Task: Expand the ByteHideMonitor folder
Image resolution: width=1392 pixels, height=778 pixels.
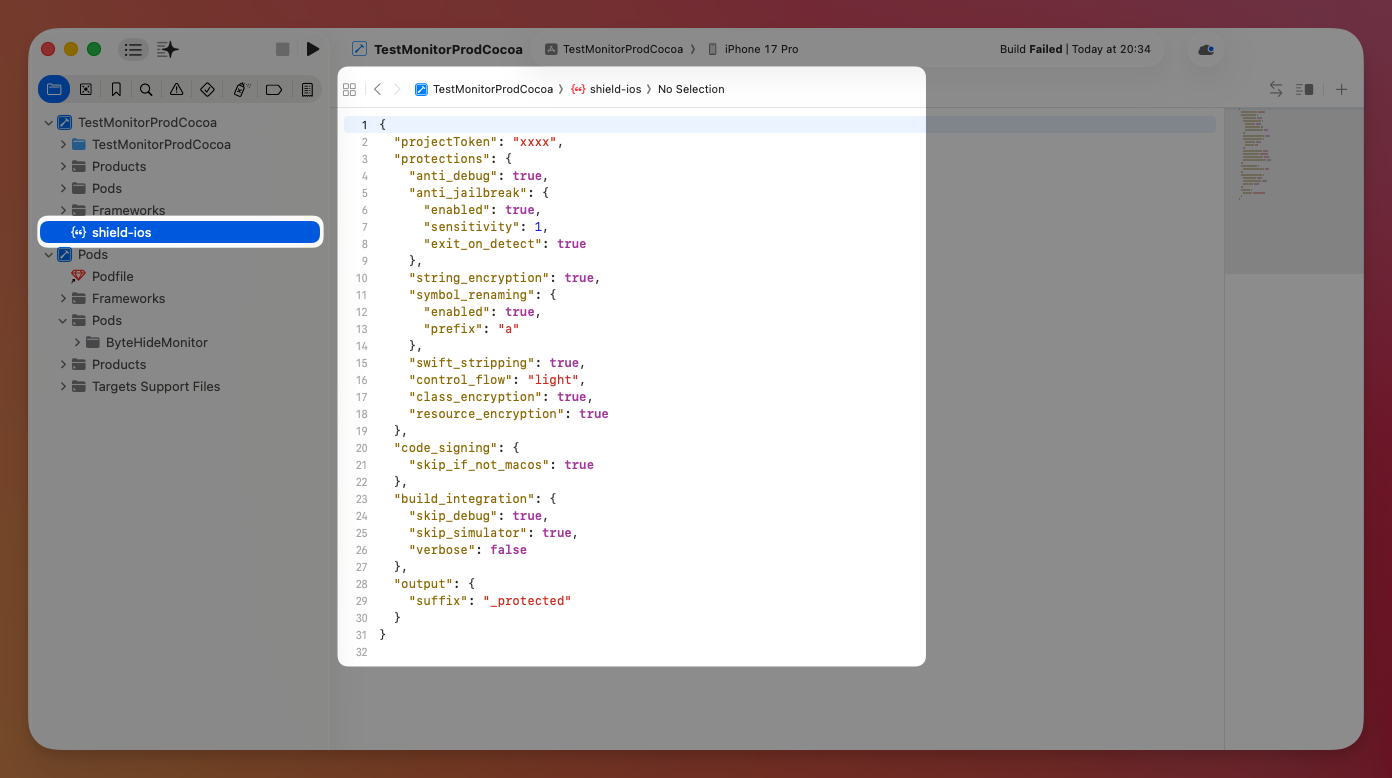Action: click(77, 343)
